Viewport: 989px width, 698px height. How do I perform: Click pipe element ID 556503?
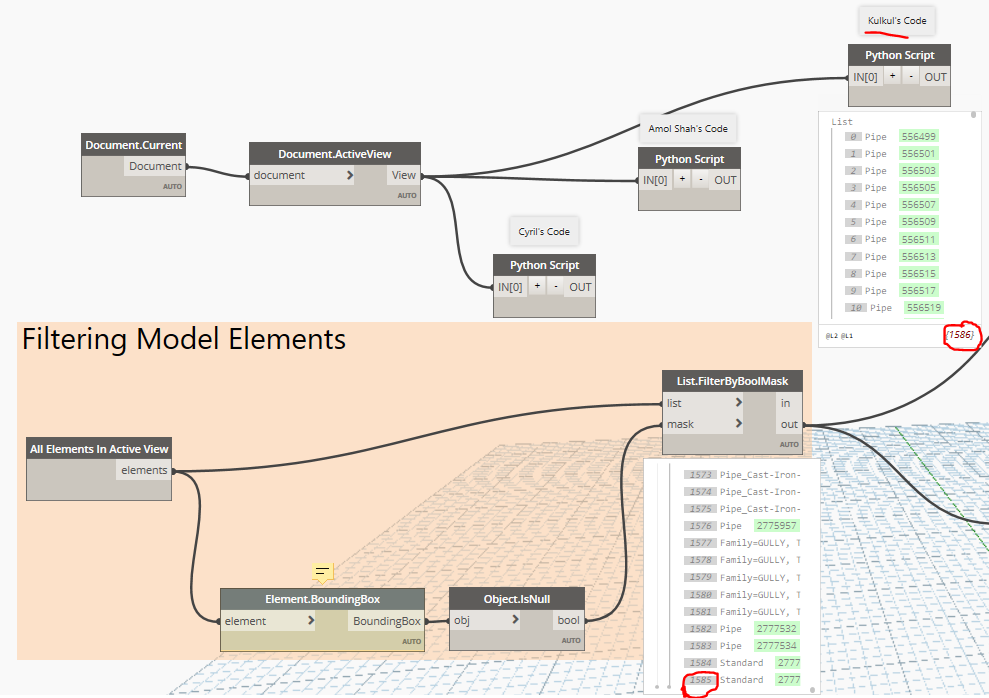918,170
